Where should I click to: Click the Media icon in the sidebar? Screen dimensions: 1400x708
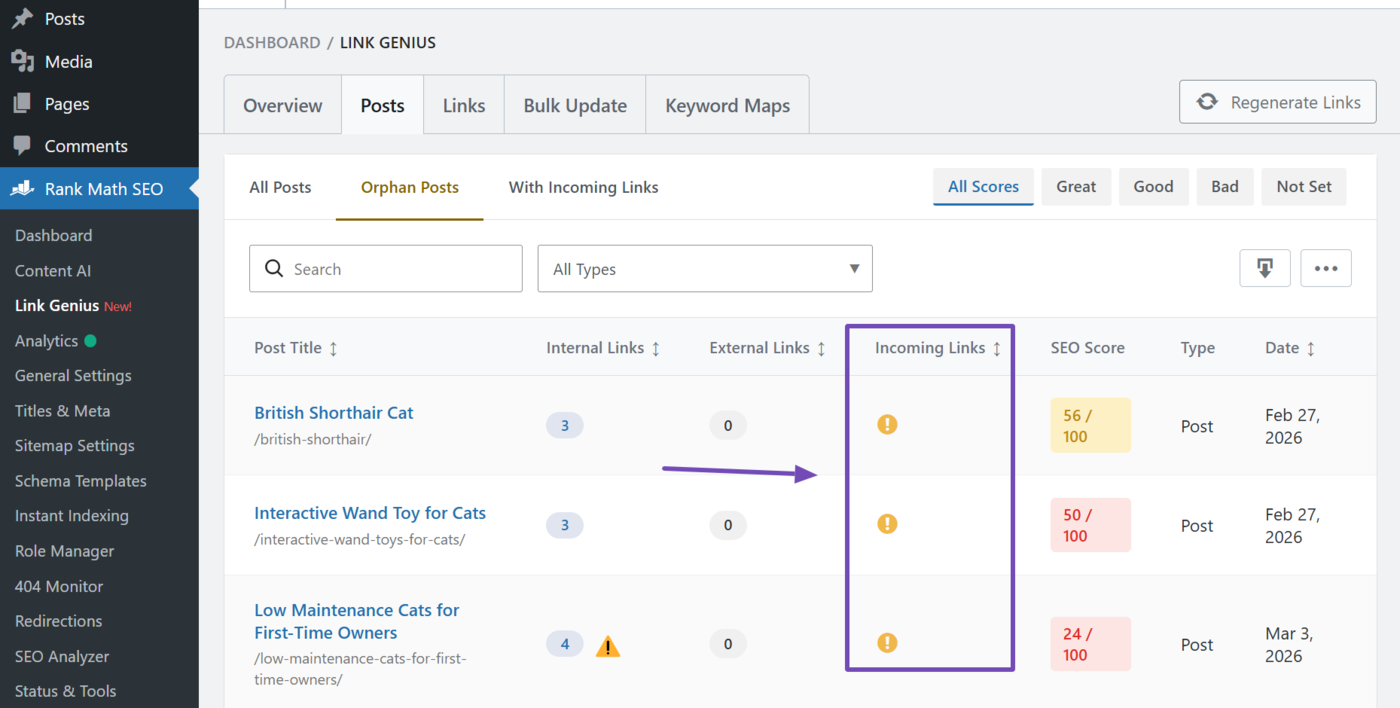point(20,61)
